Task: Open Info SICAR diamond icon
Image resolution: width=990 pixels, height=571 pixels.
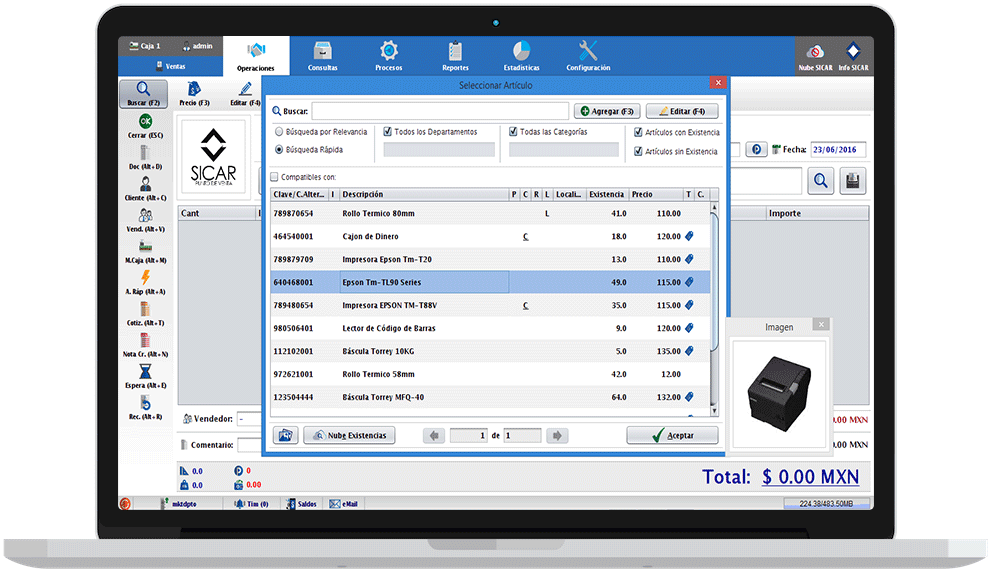Action: 853,51
